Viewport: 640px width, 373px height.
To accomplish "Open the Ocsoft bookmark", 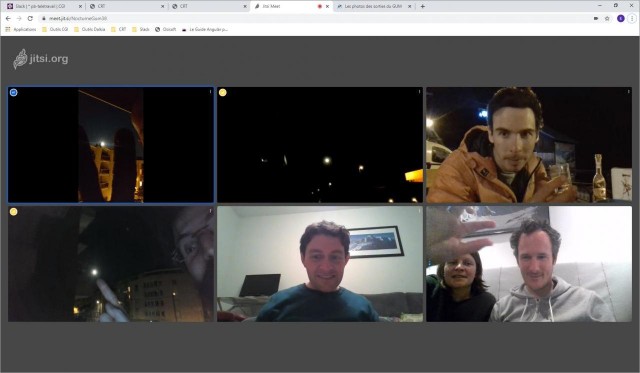I will (x=166, y=29).
